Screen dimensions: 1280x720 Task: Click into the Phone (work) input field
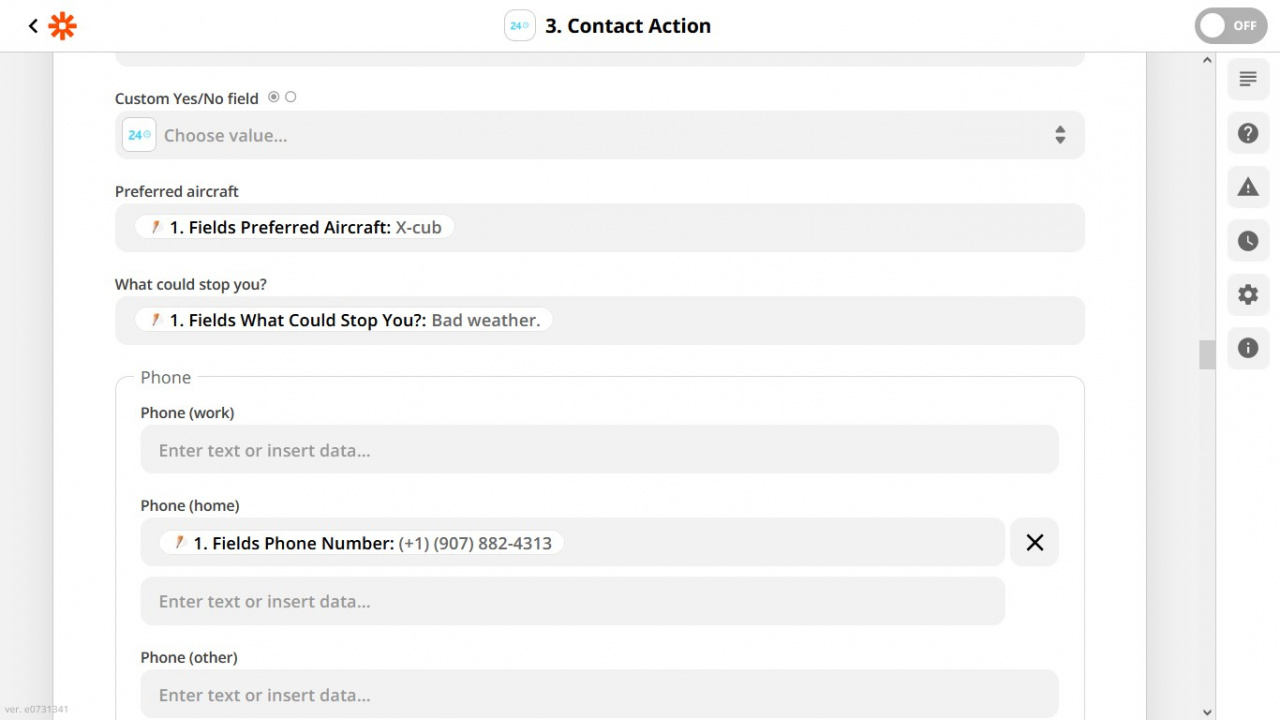coord(600,450)
